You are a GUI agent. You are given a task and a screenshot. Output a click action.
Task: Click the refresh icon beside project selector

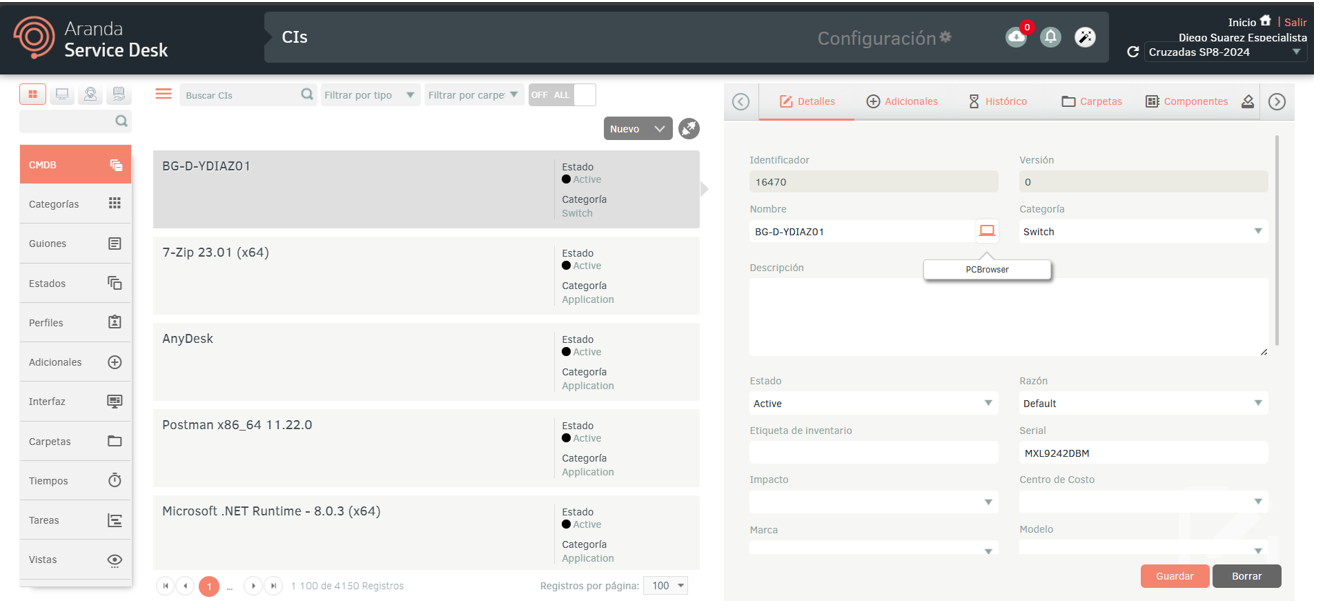(x=1133, y=52)
